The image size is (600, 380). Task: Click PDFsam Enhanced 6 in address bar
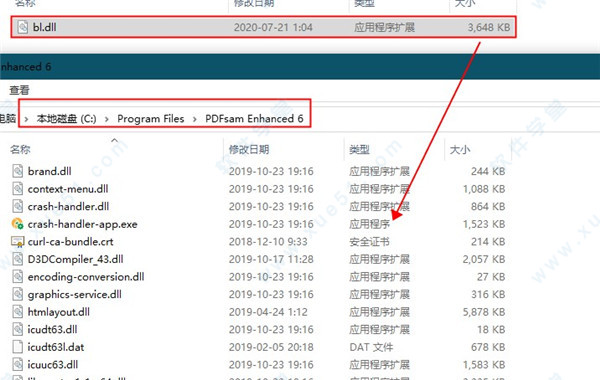tap(254, 119)
